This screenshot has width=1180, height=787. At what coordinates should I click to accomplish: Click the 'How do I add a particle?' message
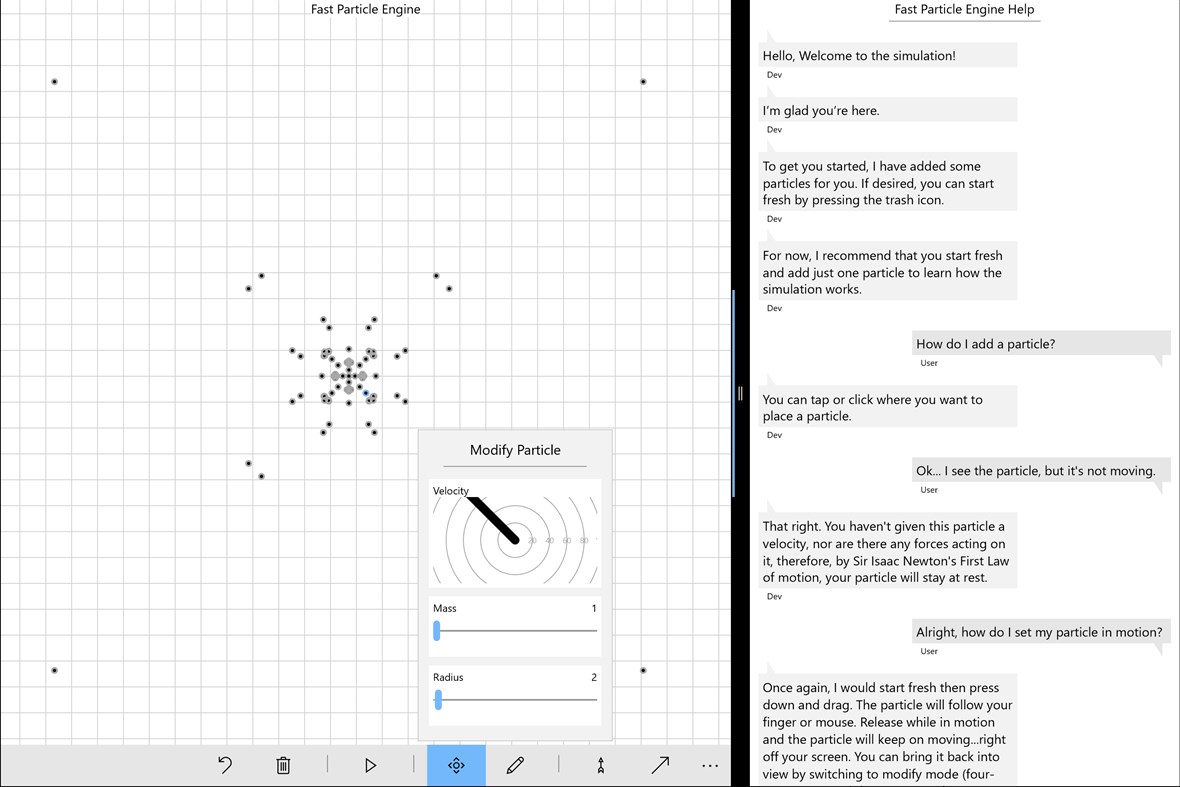click(1042, 343)
